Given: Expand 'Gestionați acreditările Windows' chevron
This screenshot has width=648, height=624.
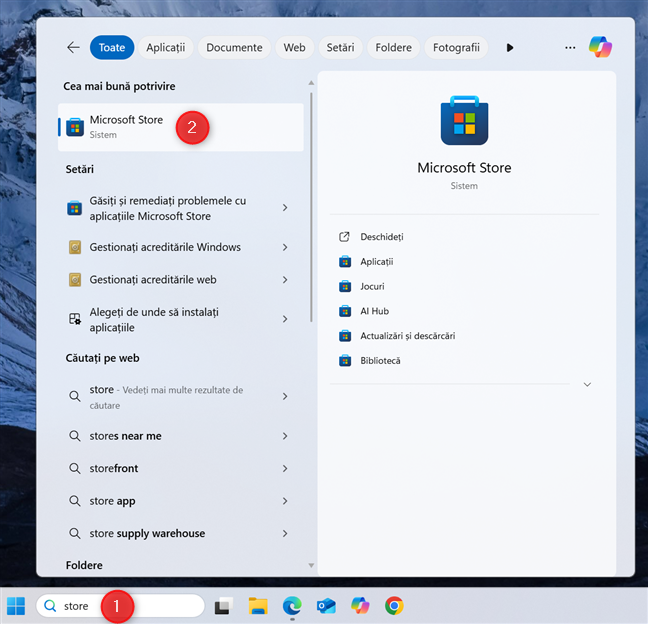Looking at the screenshot, I should (x=285, y=247).
